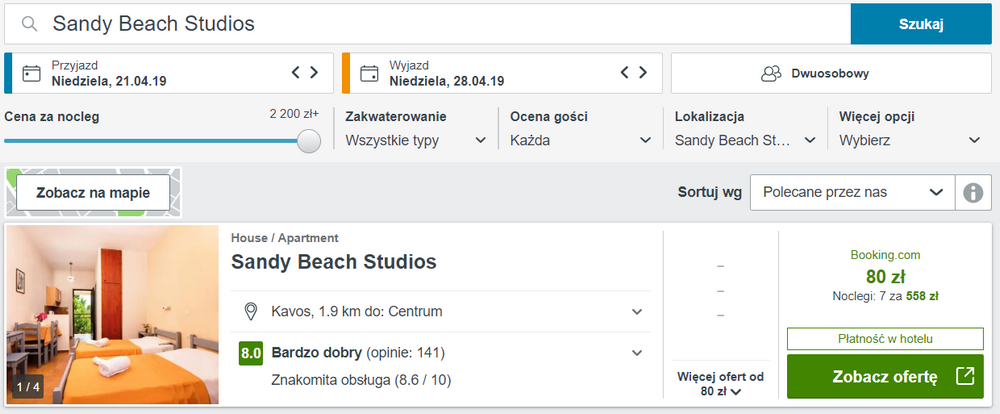Screen dimensions: 1000x414
Task: Click the 80 zł price text
Action: click(885, 277)
